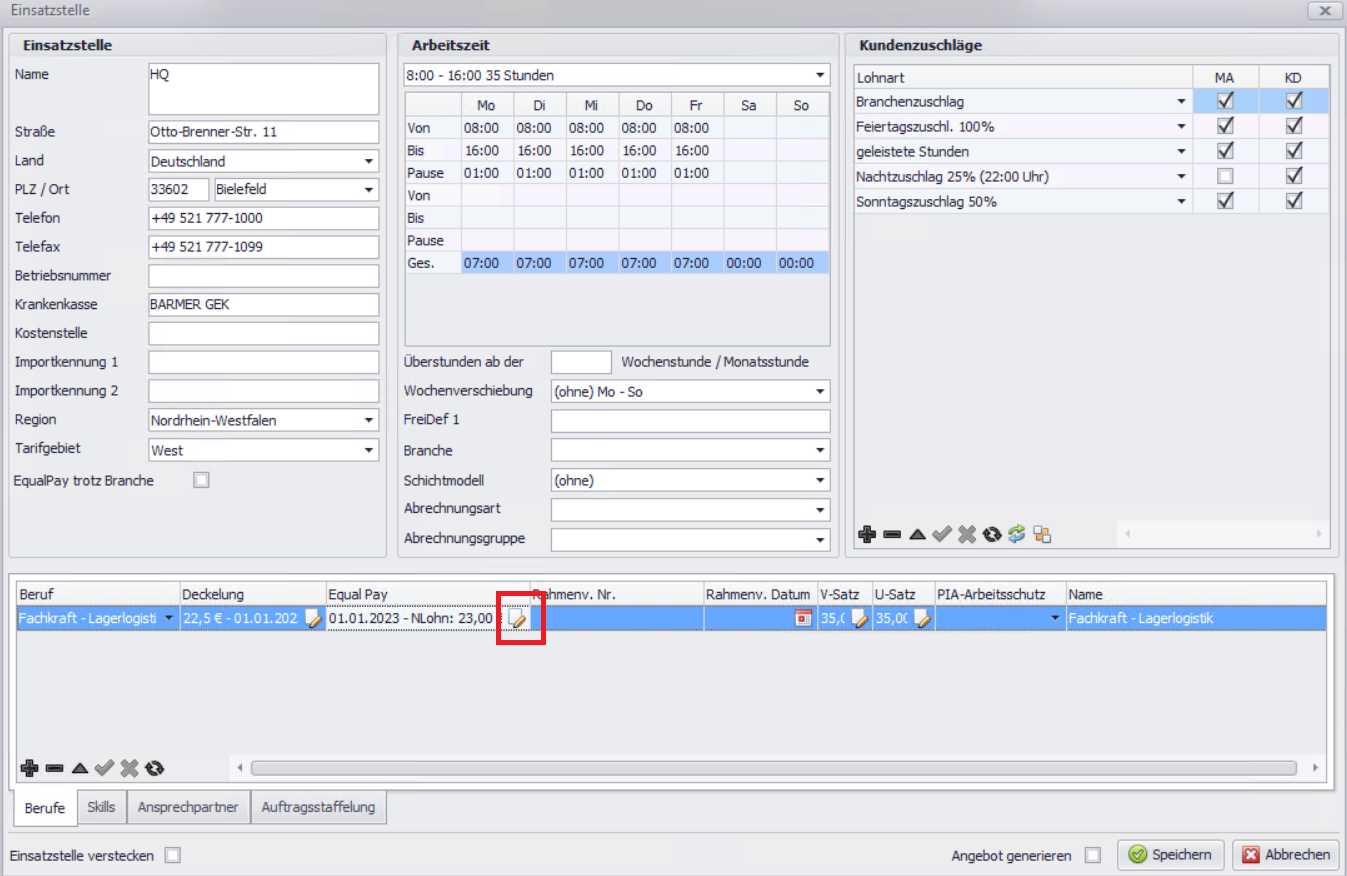This screenshot has height=876, width=1347.
Task: Click right arrow of Berufe horizontal scrollbar
Action: [1316, 768]
